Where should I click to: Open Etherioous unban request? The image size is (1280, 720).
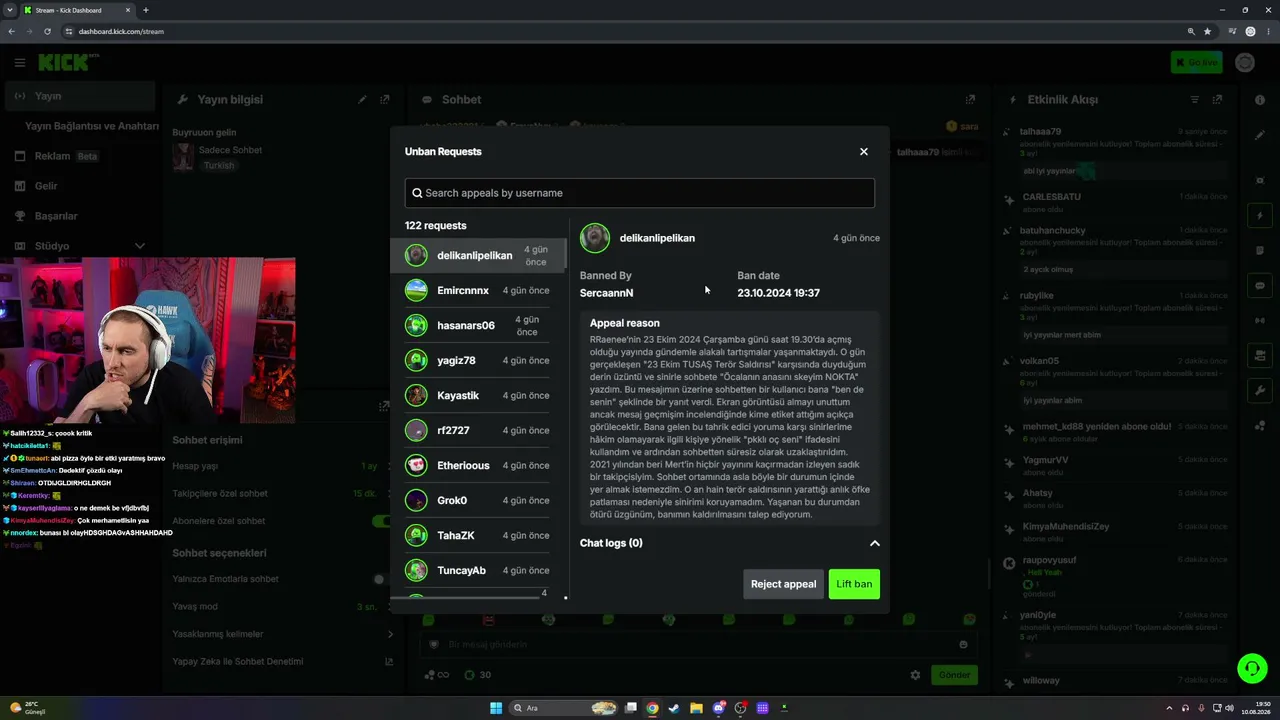(x=477, y=465)
